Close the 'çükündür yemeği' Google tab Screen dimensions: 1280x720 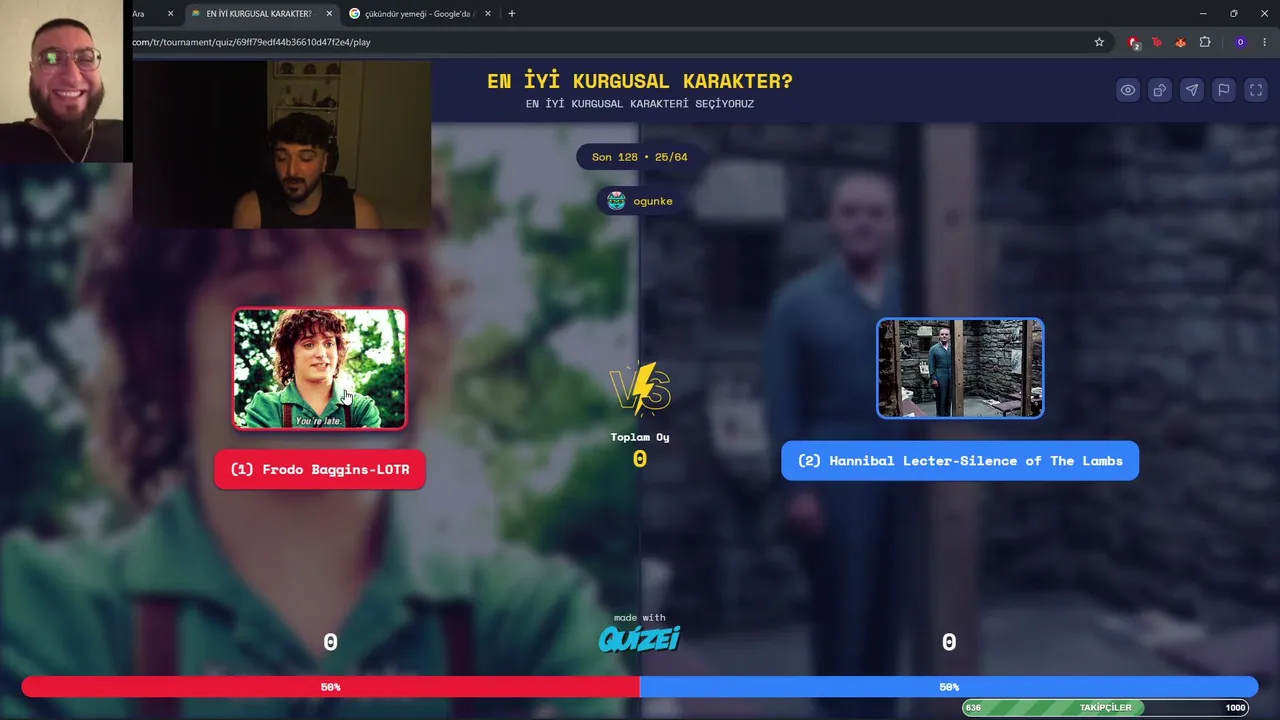point(488,14)
